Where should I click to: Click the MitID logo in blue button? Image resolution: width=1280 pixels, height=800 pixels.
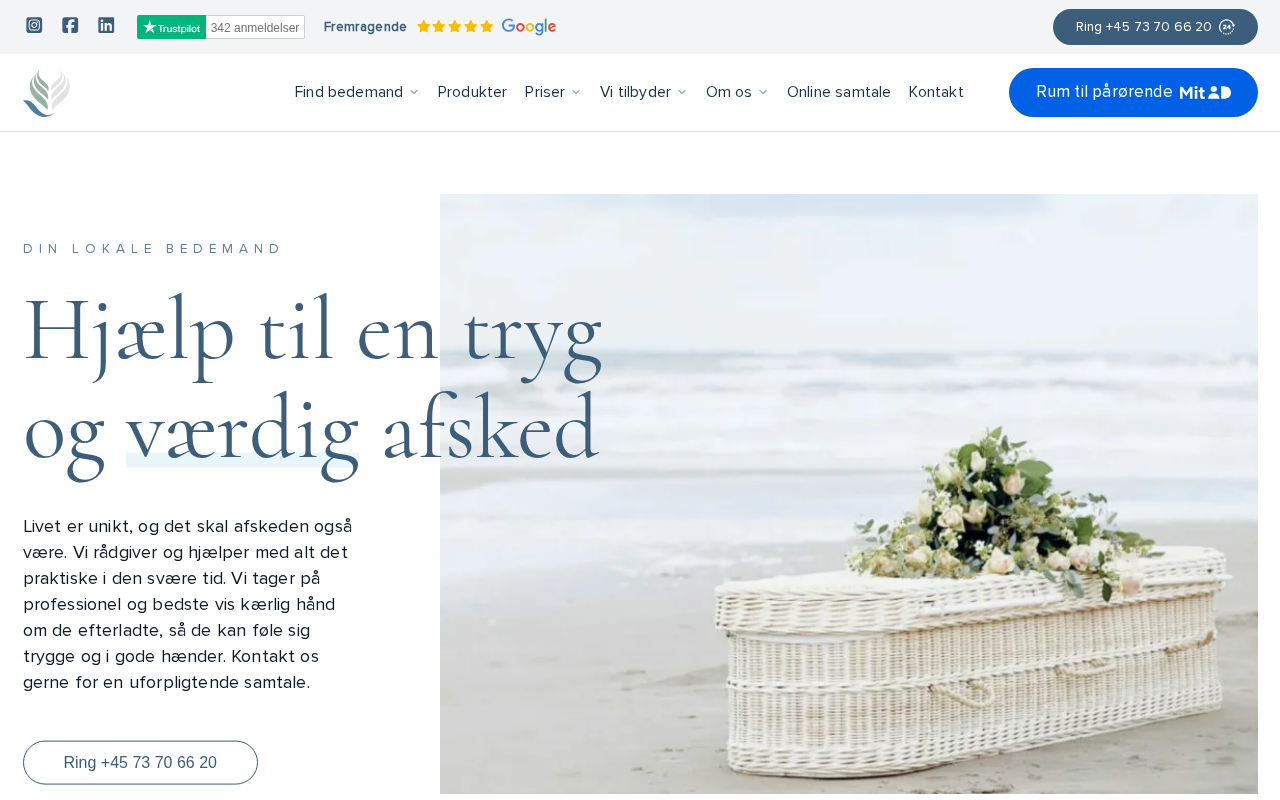(1205, 92)
